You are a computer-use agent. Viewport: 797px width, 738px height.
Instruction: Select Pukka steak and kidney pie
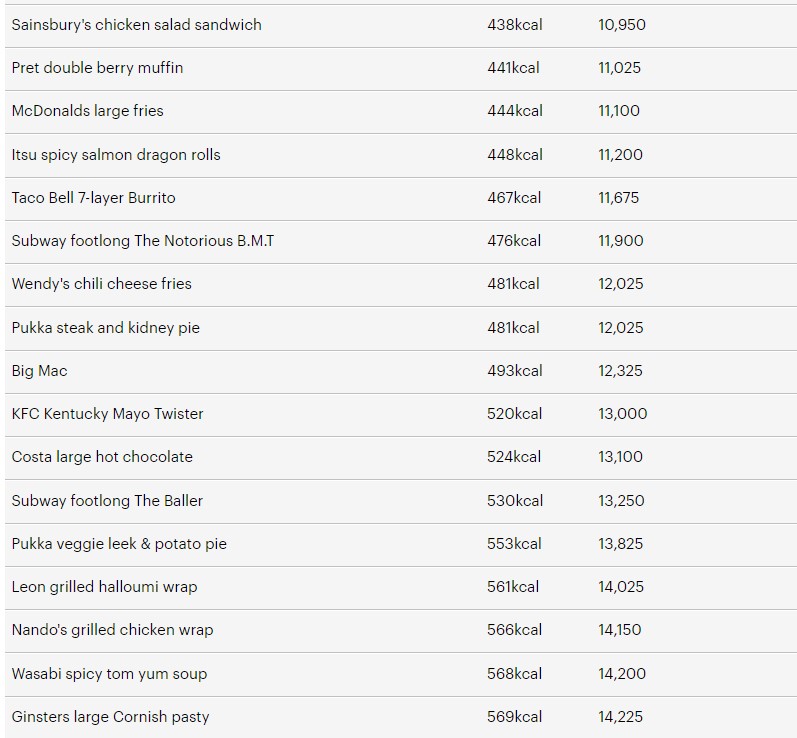[105, 328]
